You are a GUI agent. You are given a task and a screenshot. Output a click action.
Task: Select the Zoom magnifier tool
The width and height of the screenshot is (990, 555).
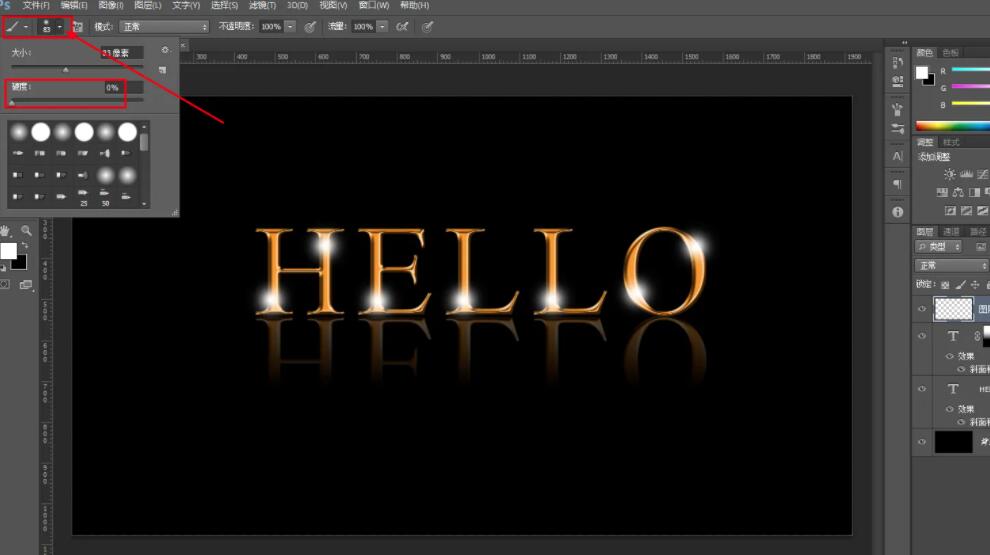tap(27, 231)
